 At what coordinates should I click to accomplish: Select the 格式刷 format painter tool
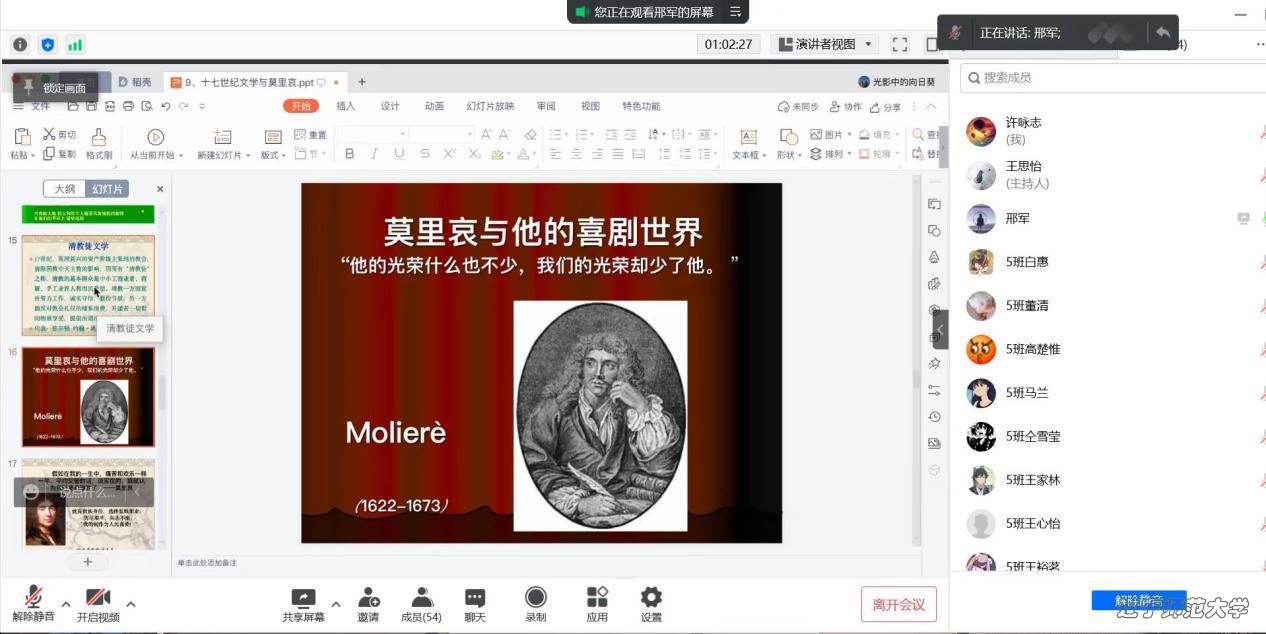(99, 145)
